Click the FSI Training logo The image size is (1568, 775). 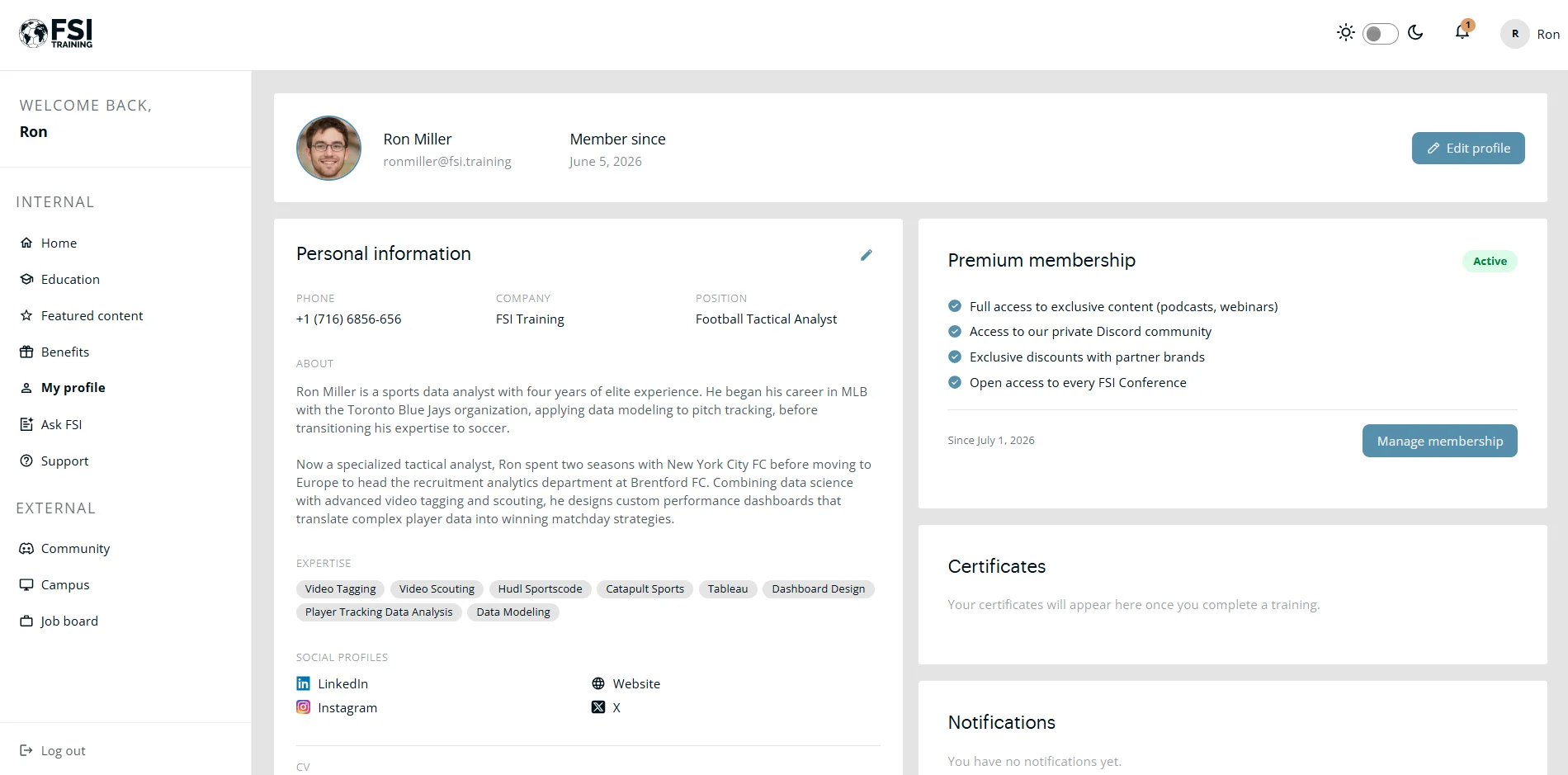[56, 34]
